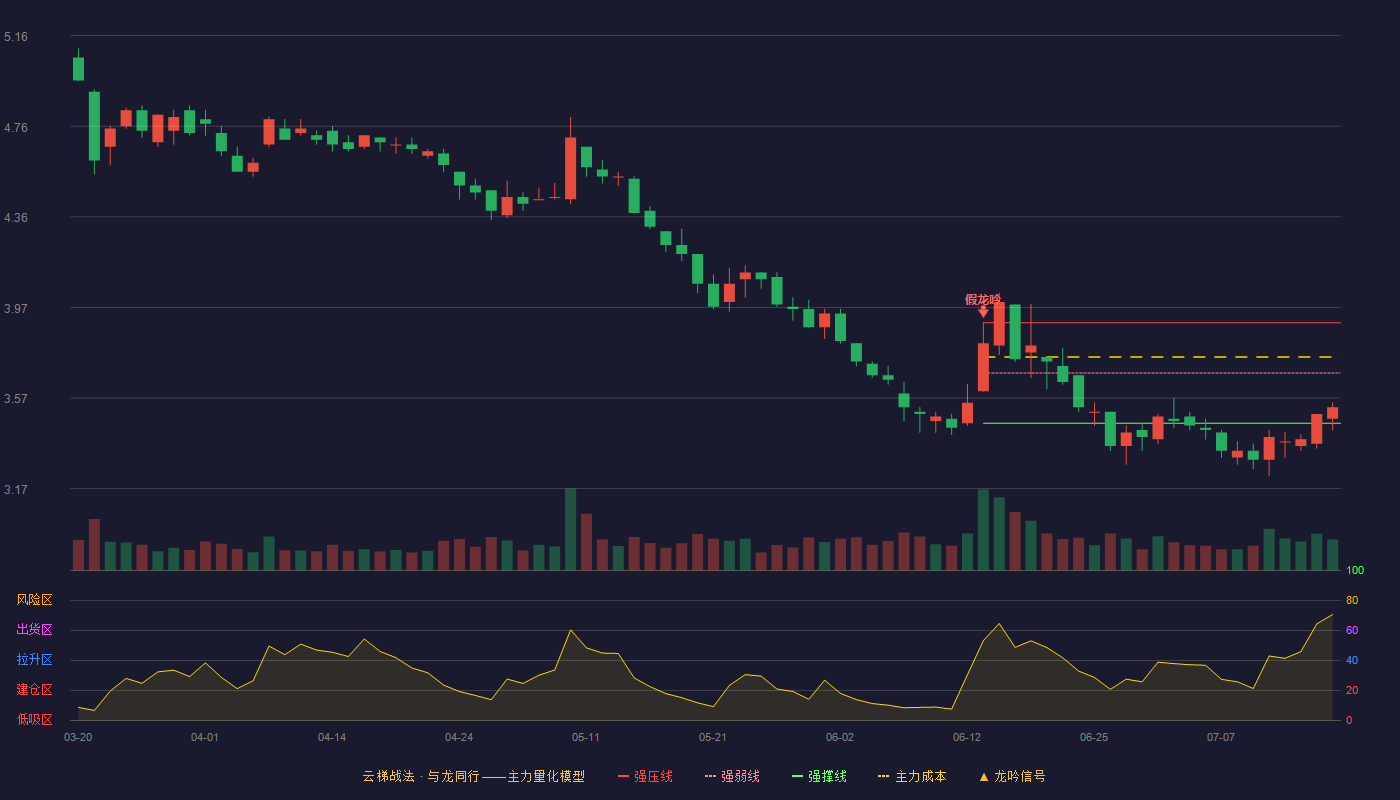Toggle the 强撑线 legend entry
The height and width of the screenshot is (800, 1400).
click(x=819, y=776)
